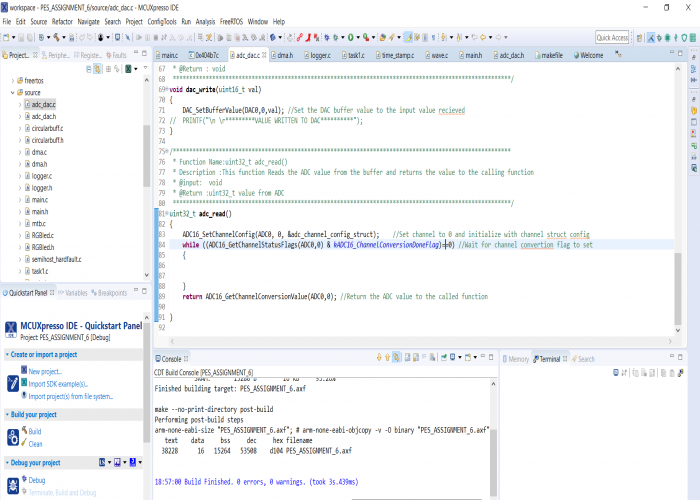This screenshot has width=700, height=500.
Task: Switch to Peripherals view tab
Action: 57,55
